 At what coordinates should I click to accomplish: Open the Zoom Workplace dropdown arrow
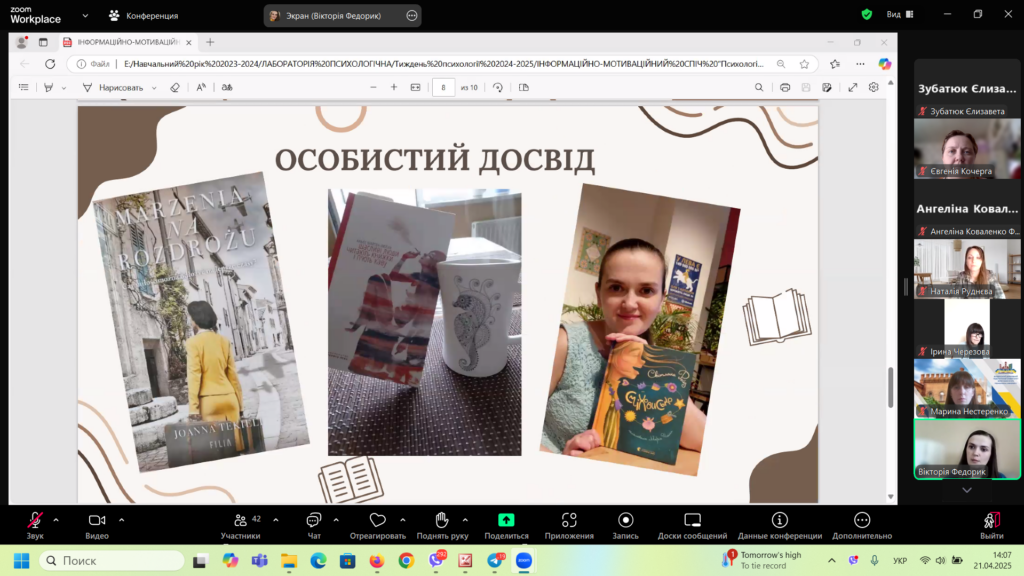coord(85,15)
